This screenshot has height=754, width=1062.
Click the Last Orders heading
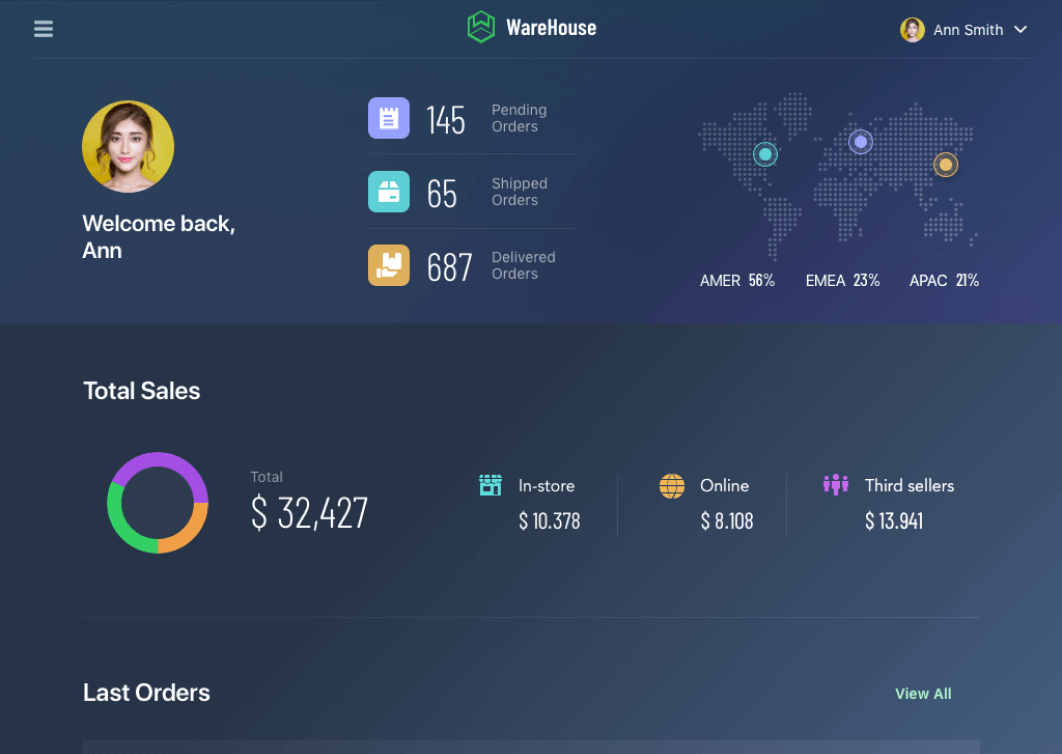[x=146, y=693]
